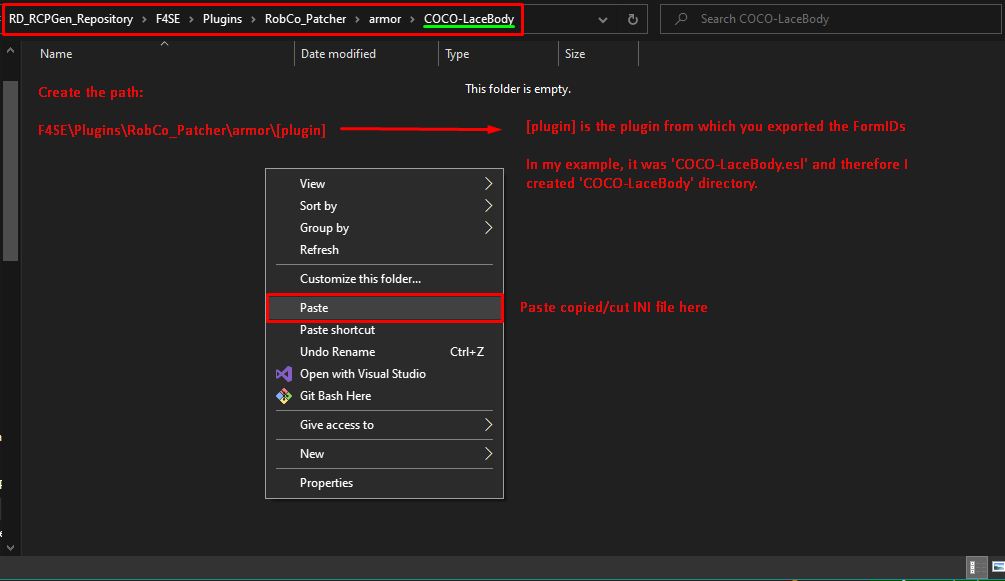Choose Refresh from the context menu
This screenshot has height=581, width=1005.
tap(385, 249)
